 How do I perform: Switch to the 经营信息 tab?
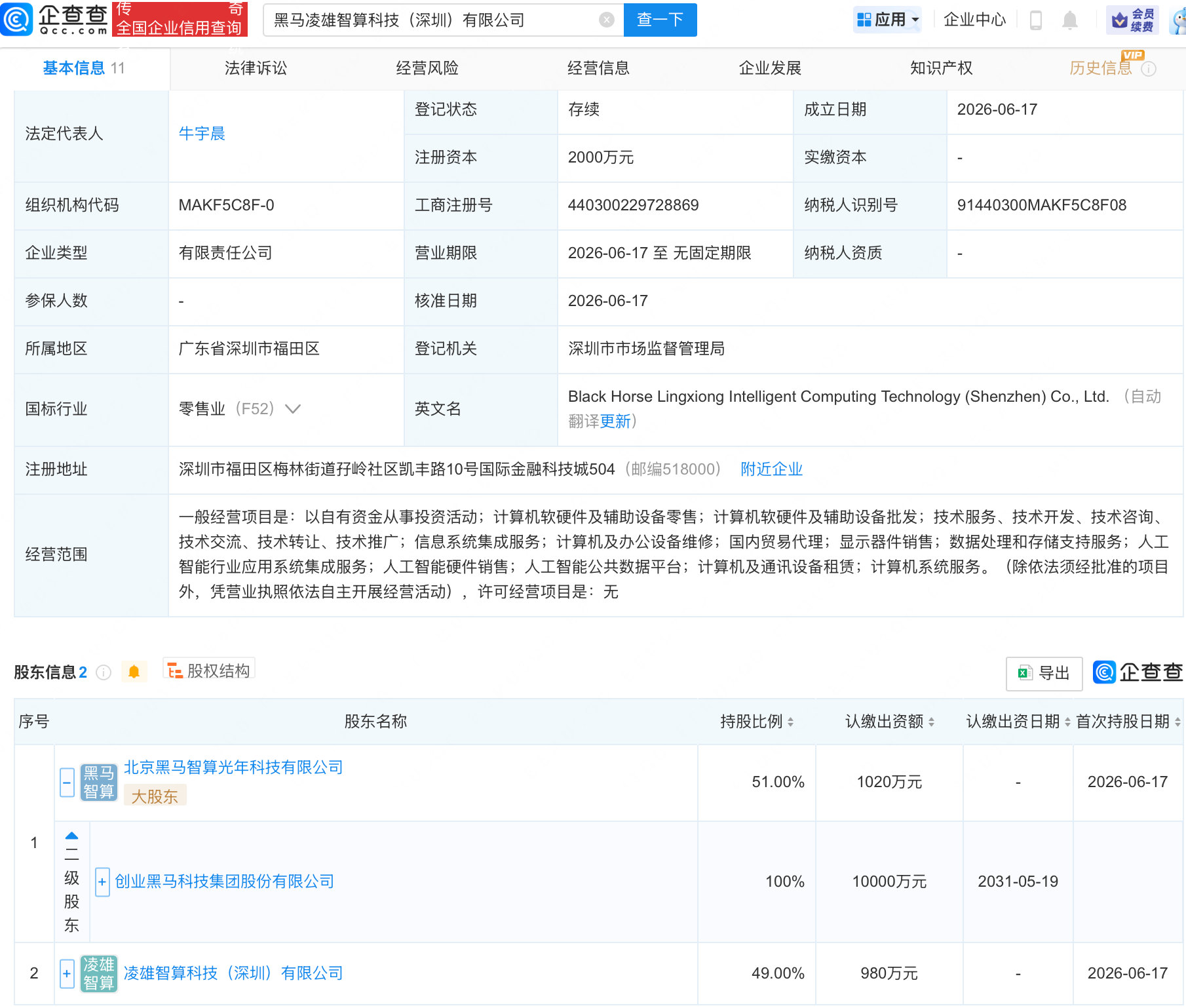598,68
